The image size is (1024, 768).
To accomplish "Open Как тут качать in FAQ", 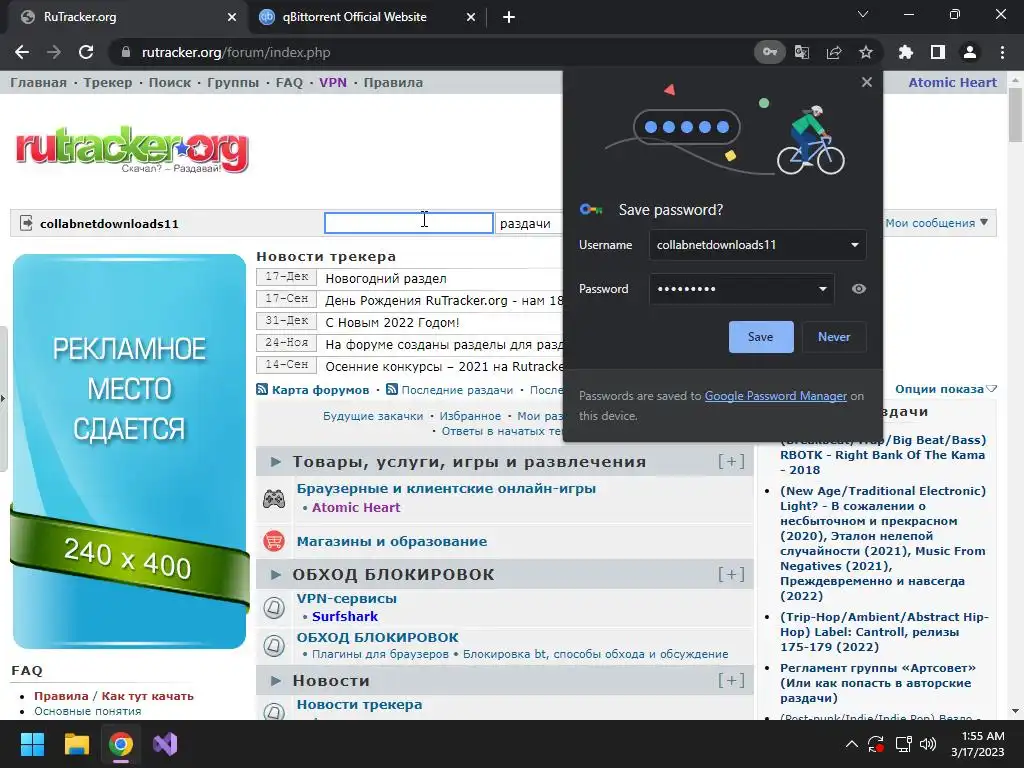I will coord(148,696).
